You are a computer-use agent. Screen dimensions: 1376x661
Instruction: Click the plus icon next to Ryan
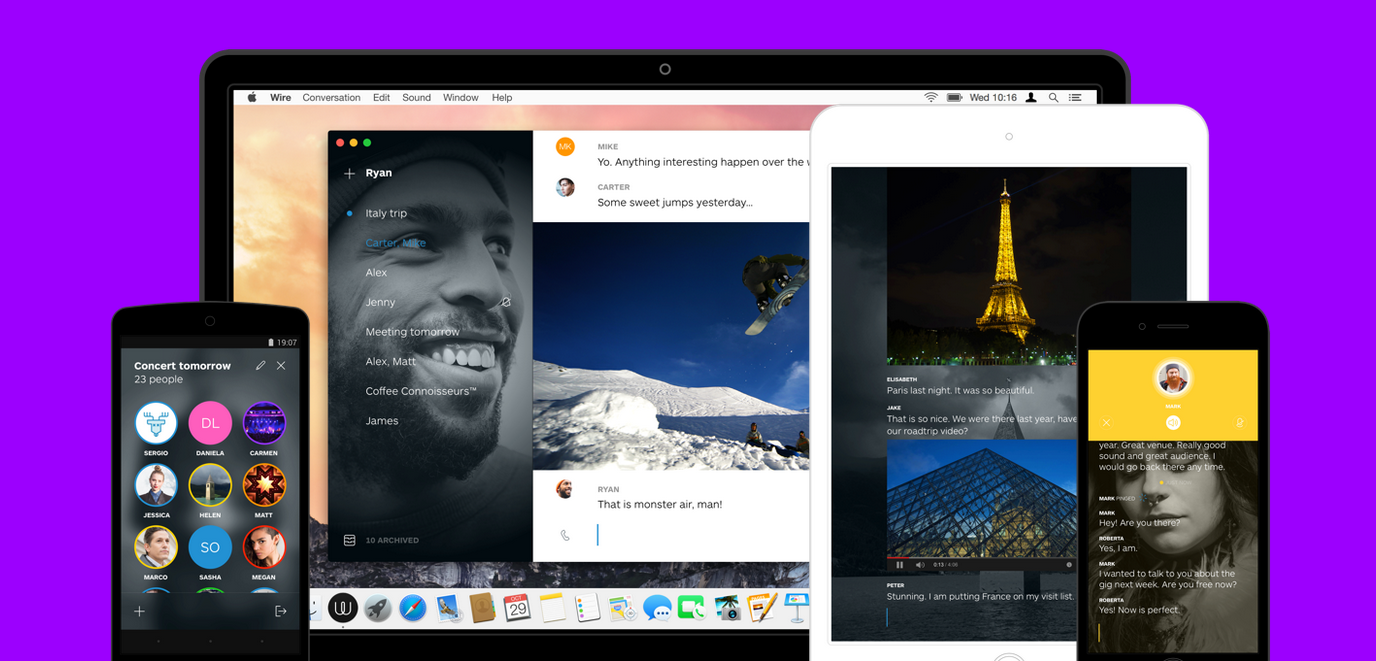349,174
